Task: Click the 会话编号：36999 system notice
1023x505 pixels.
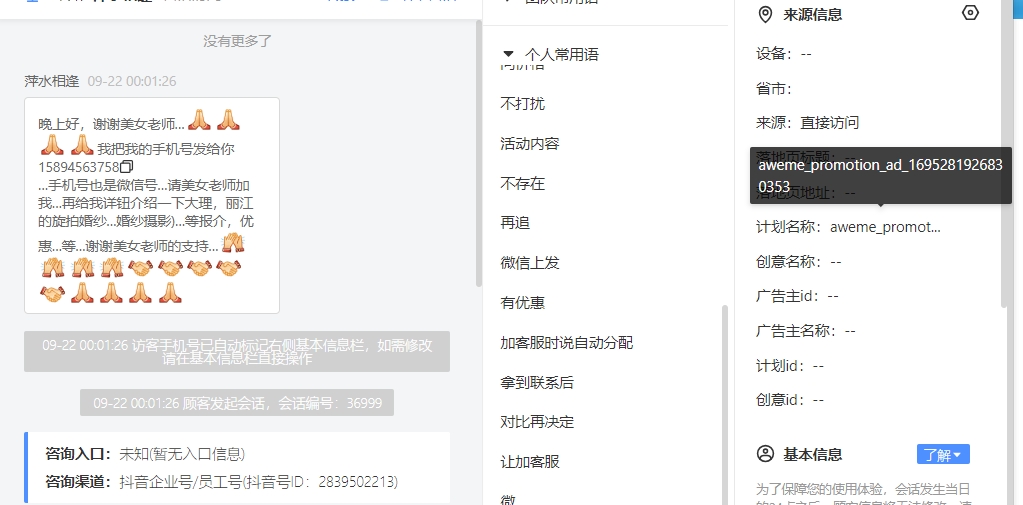Action: [237, 403]
